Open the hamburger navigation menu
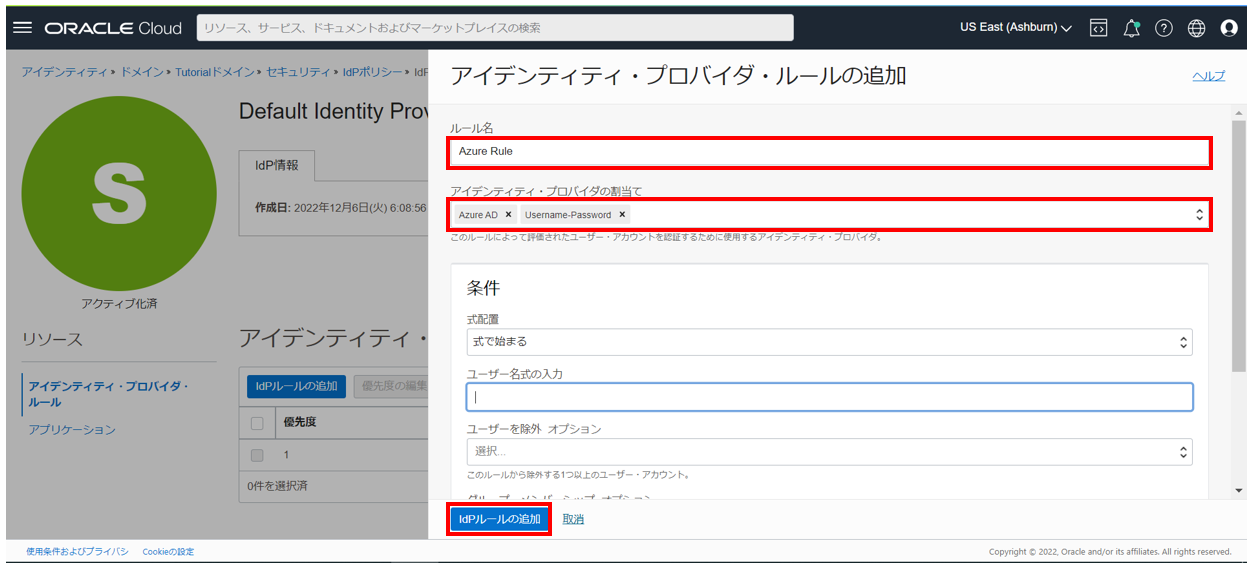This screenshot has height=568, width=1254. coord(23,28)
